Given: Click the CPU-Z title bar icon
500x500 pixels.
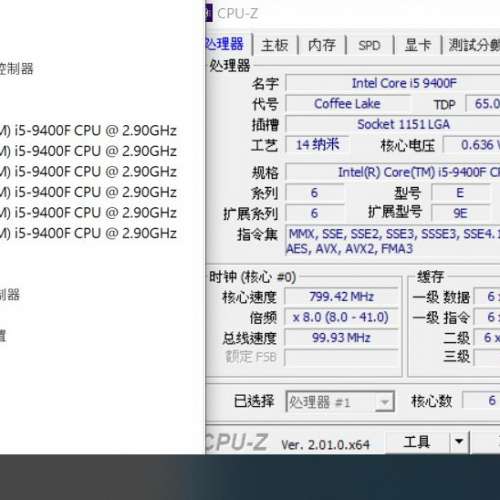Looking at the screenshot, I should pos(208,14).
